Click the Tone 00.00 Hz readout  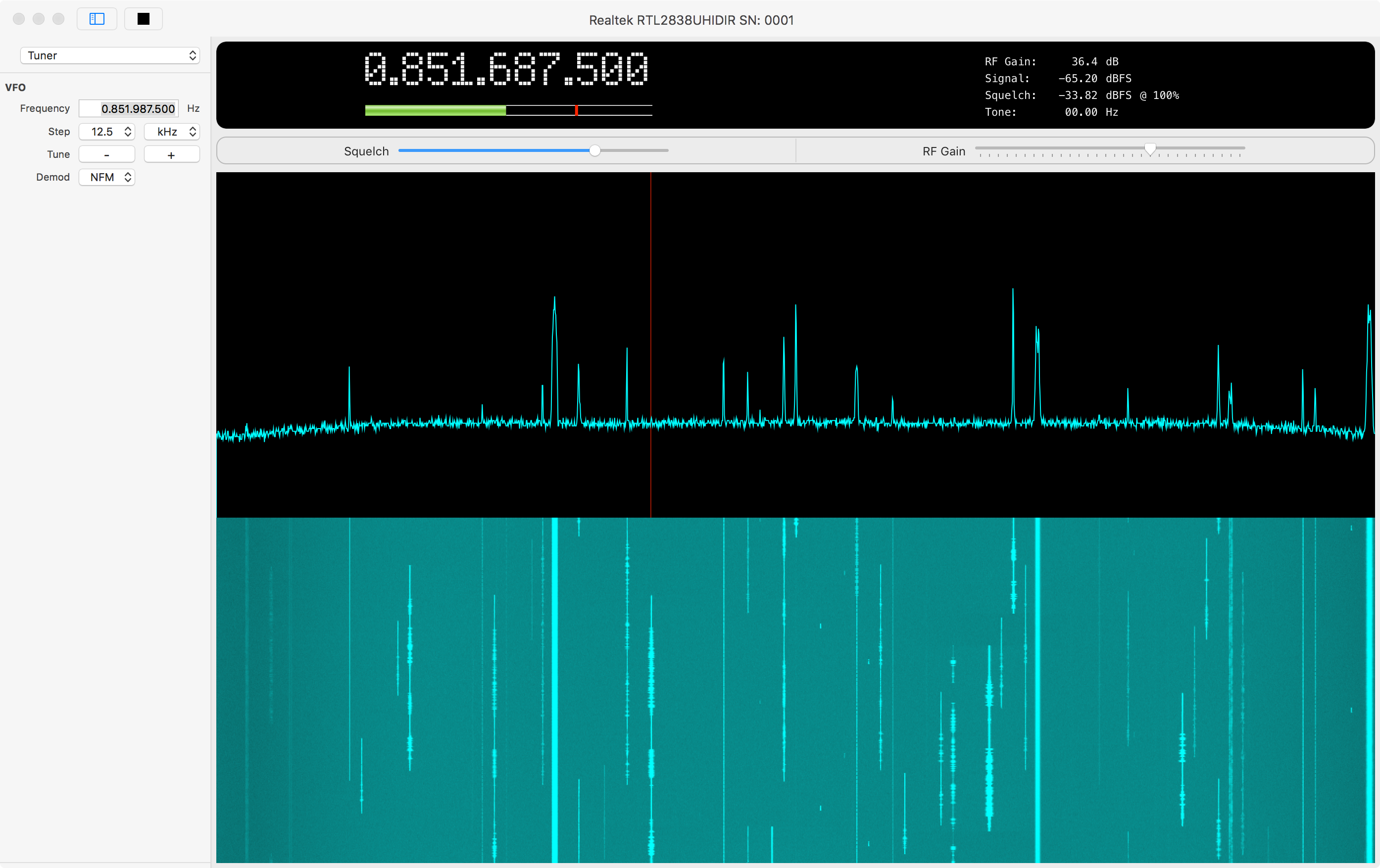pyautogui.click(x=1051, y=112)
